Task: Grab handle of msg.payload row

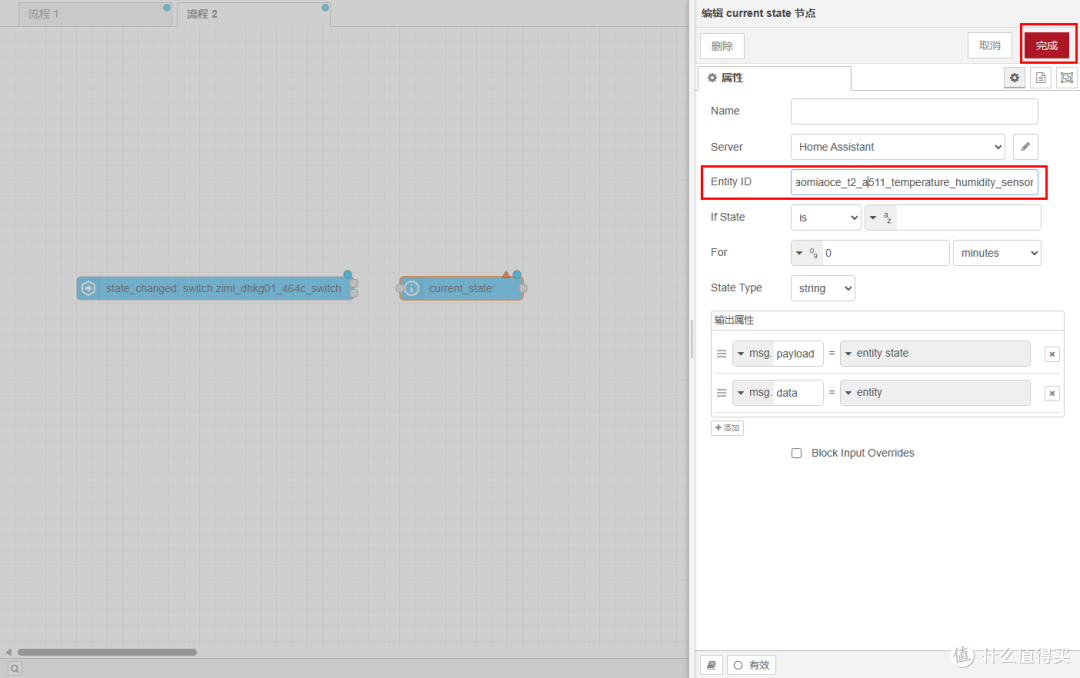Action: (721, 353)
